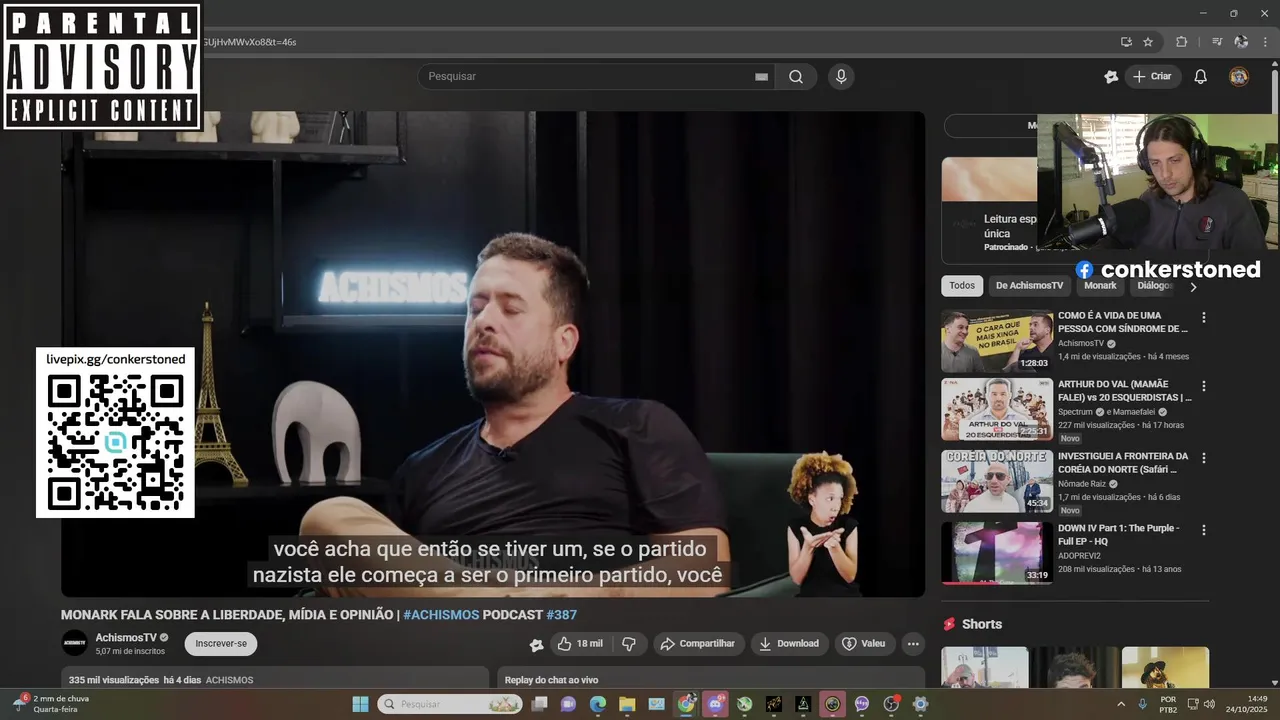This screenshot has width=1280, height=720.
Task: Open weather widget 2 mm de chuva
Action: click(50, 704)
